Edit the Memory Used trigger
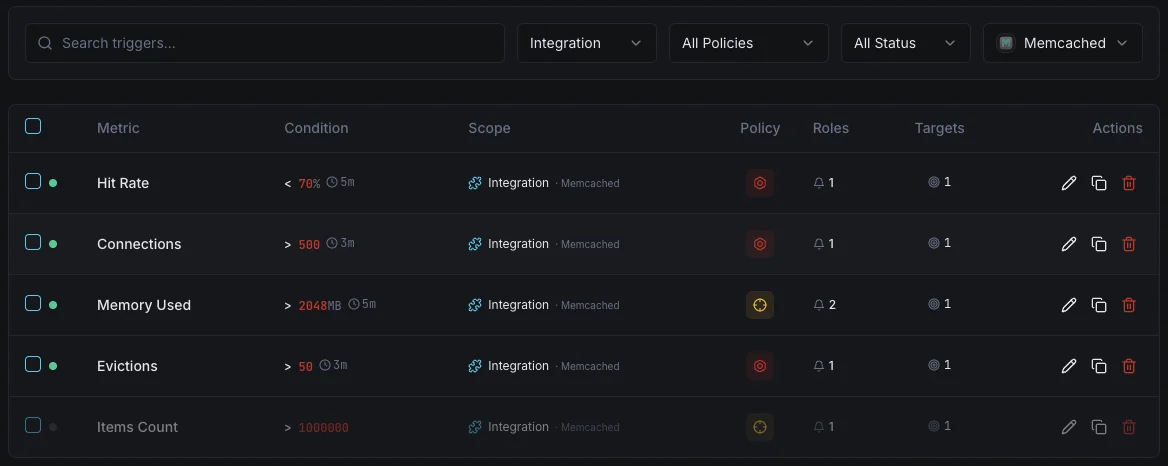 pyautogui.click(x=1068, y=305)
